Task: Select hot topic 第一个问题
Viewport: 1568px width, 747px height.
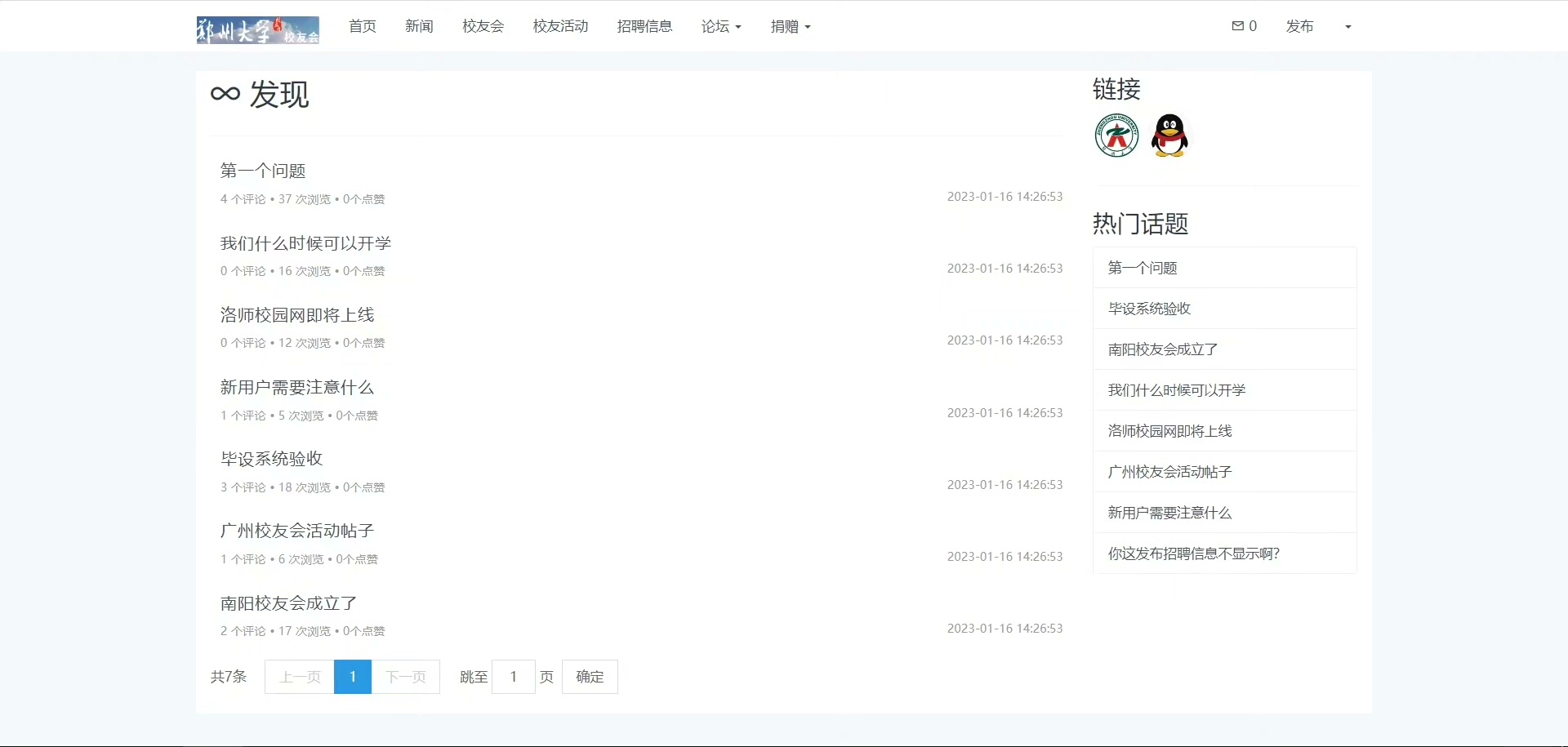Action: (x=1224, y=268)
